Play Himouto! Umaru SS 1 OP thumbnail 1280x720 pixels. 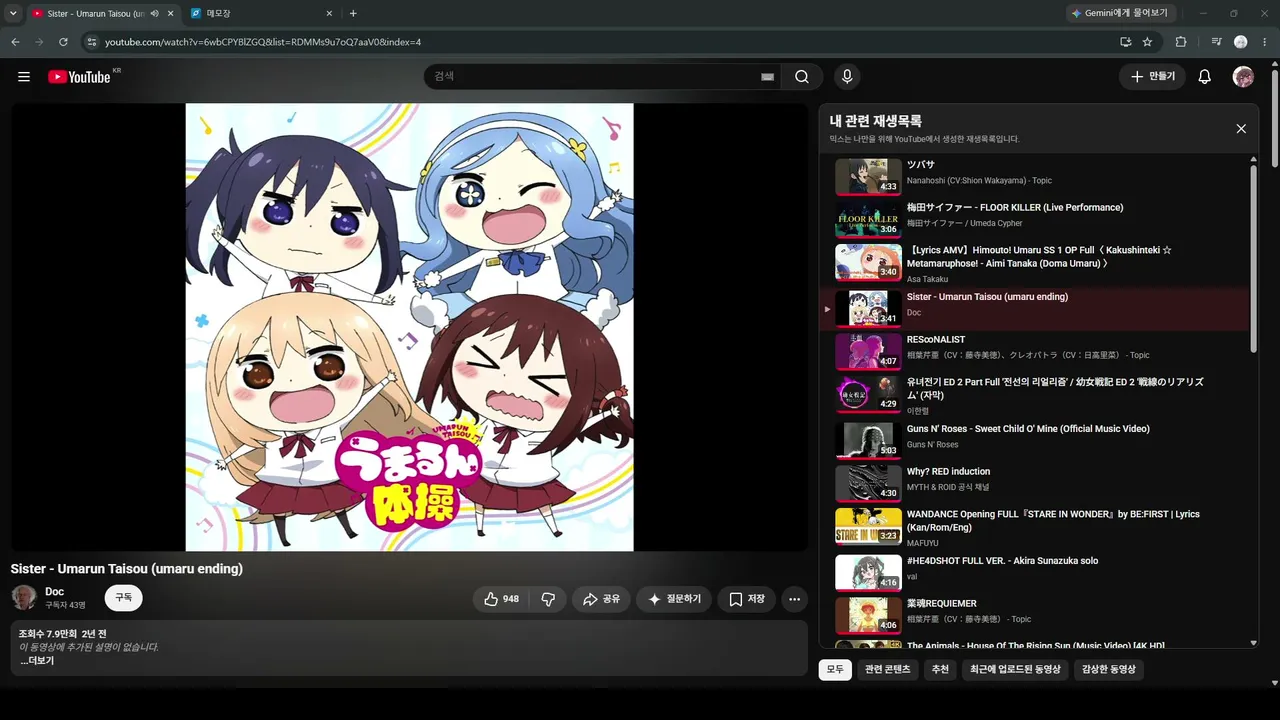868,262
